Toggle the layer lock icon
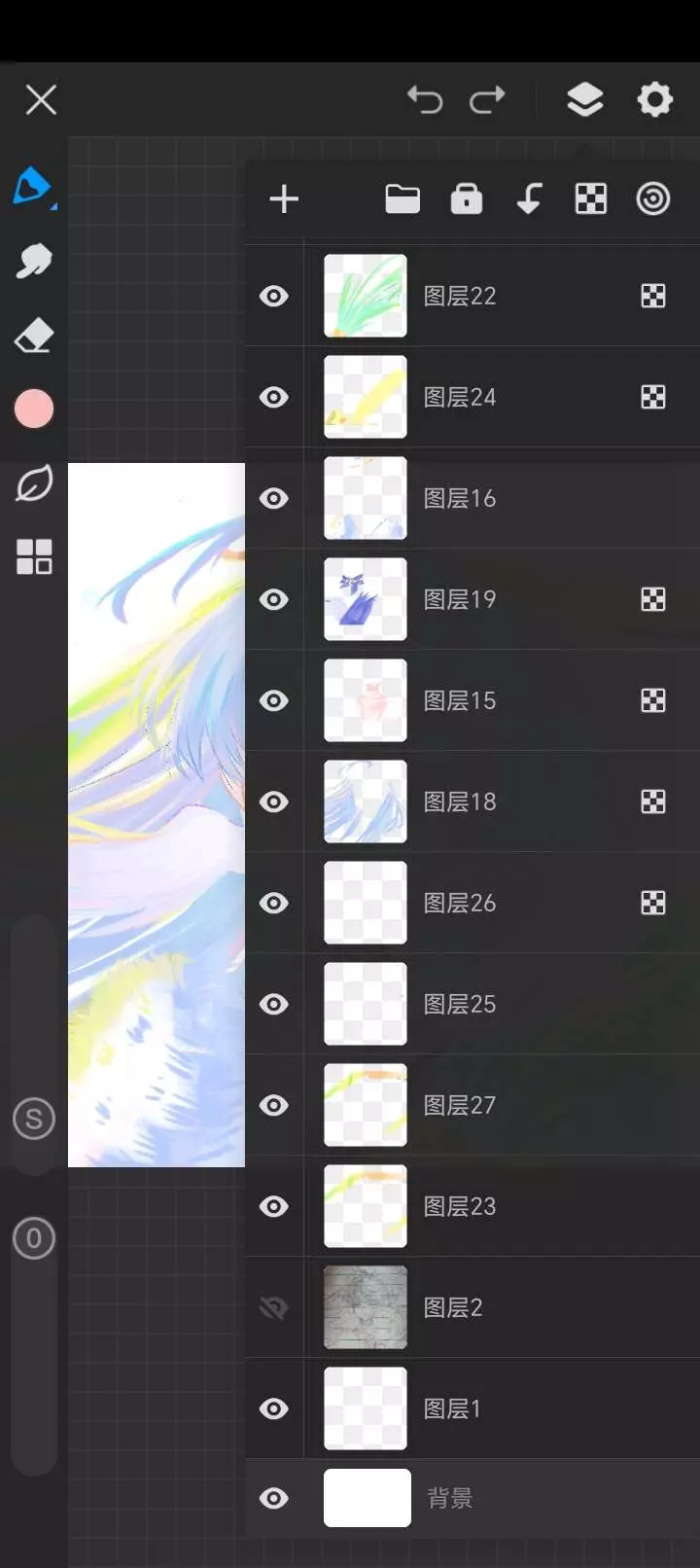700x1568 pixels. tap(467, 198)
